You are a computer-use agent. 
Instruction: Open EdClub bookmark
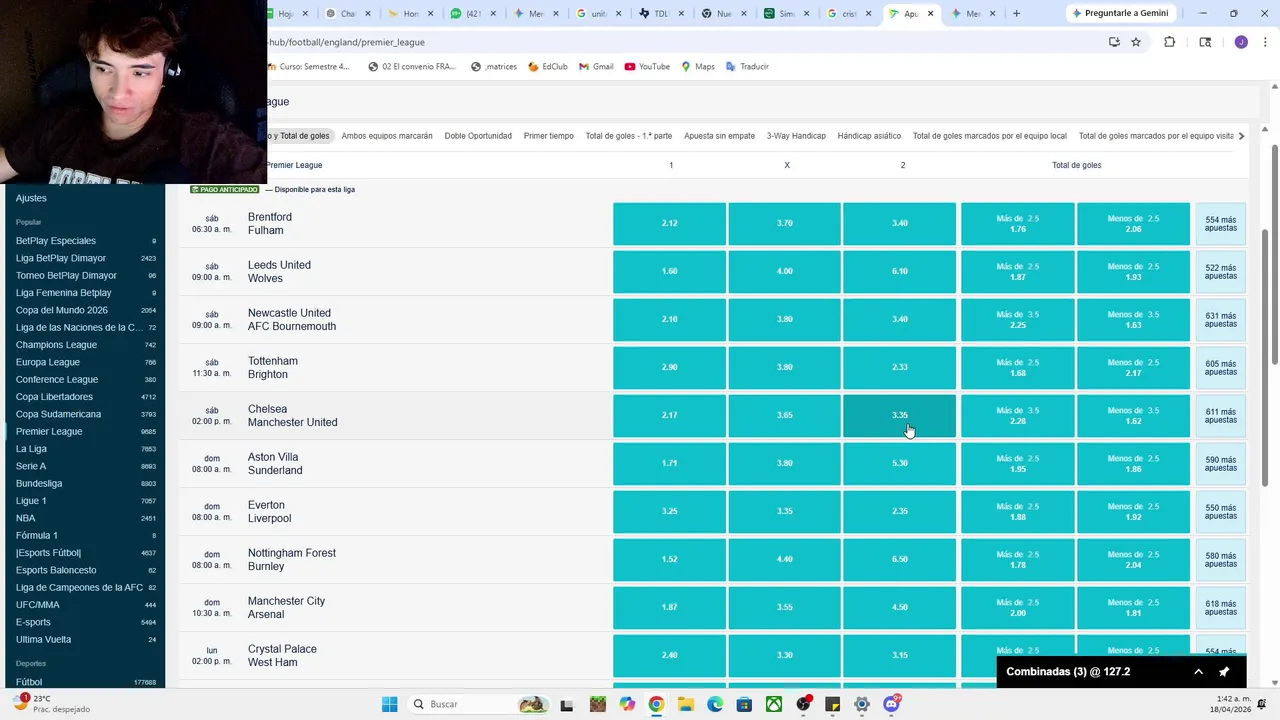(548, 67)
